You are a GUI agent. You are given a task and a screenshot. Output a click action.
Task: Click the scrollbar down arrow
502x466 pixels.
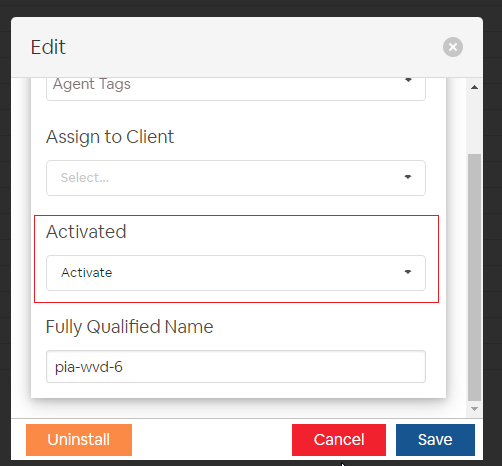coord(474,409)
